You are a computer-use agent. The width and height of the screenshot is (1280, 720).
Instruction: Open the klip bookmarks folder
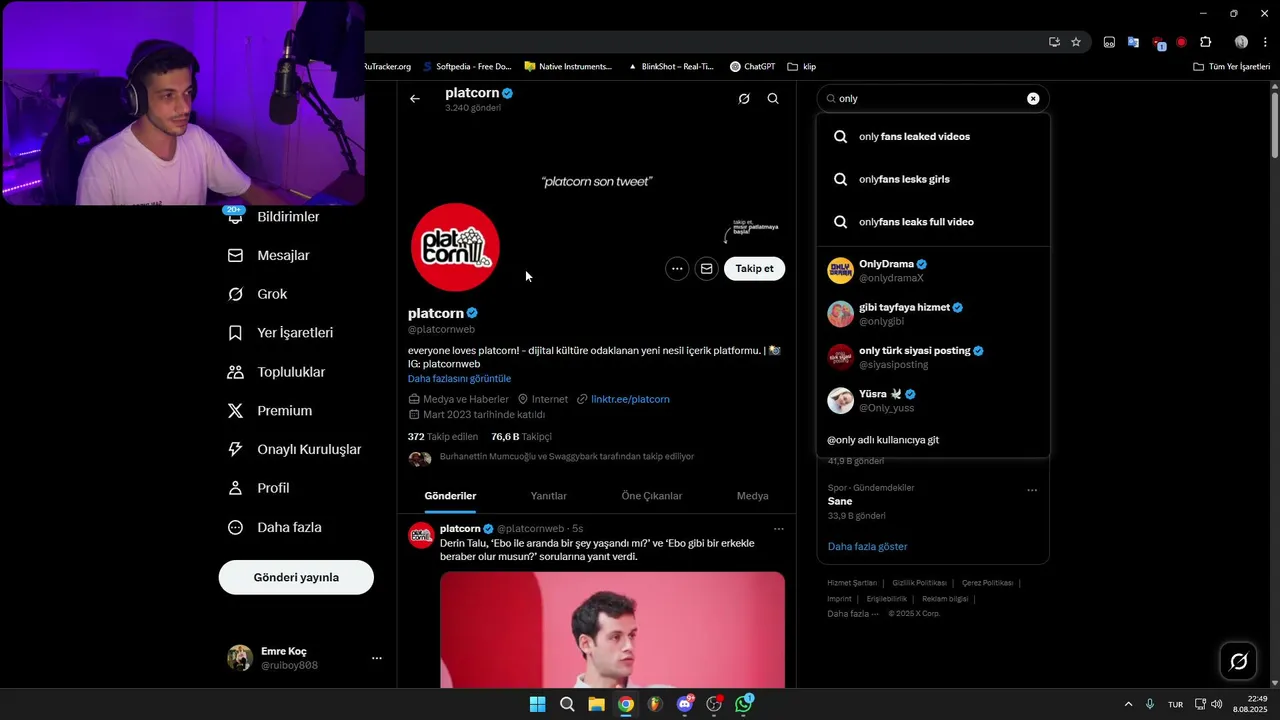click(x=802, y=67)
